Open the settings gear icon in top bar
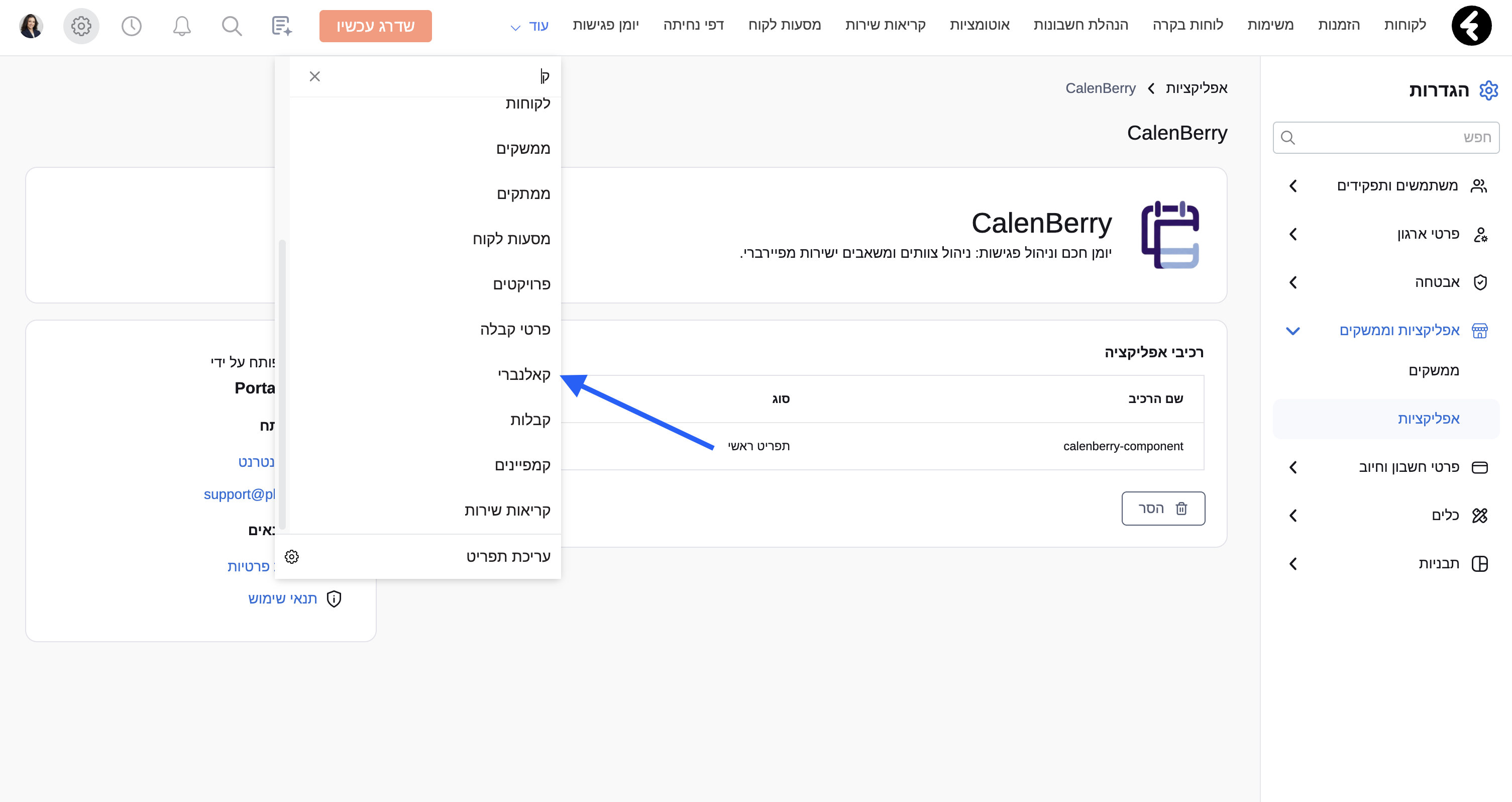This screenshot has width=1512, height=802. click(x=81, y=26)
